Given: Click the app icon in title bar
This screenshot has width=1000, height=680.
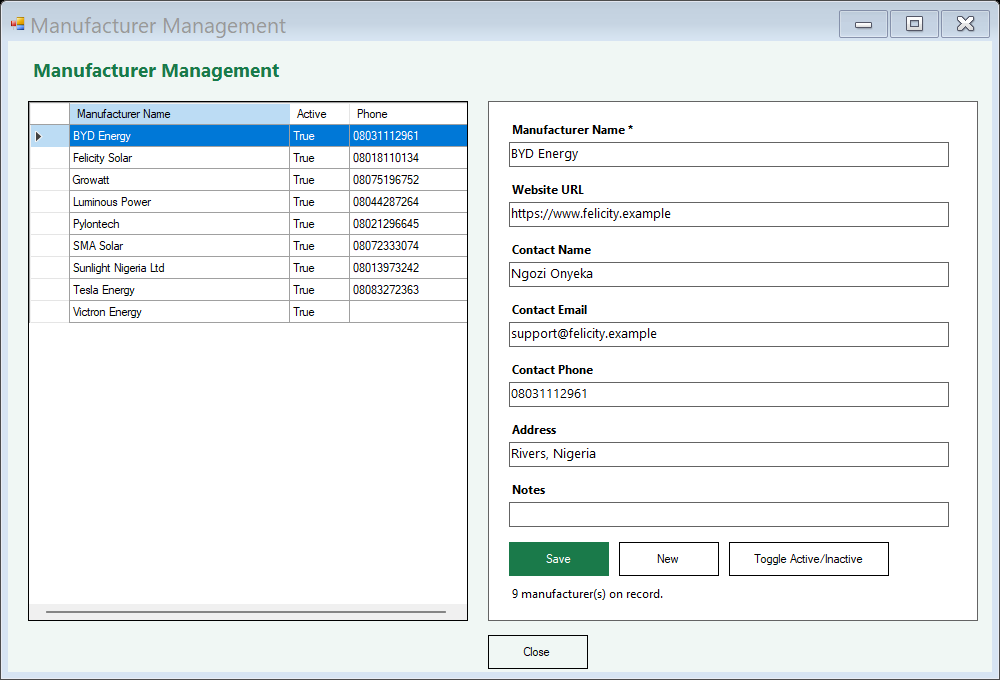Looking at the screenshot, I should 17,24.
